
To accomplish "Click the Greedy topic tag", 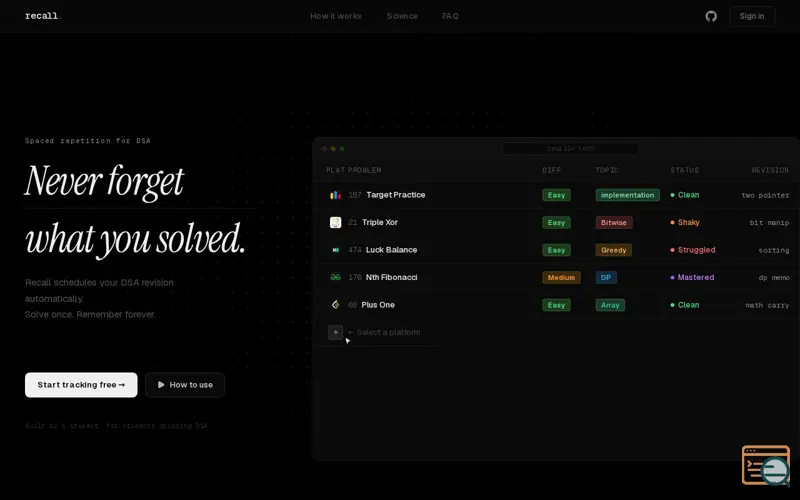I will 614,250.
